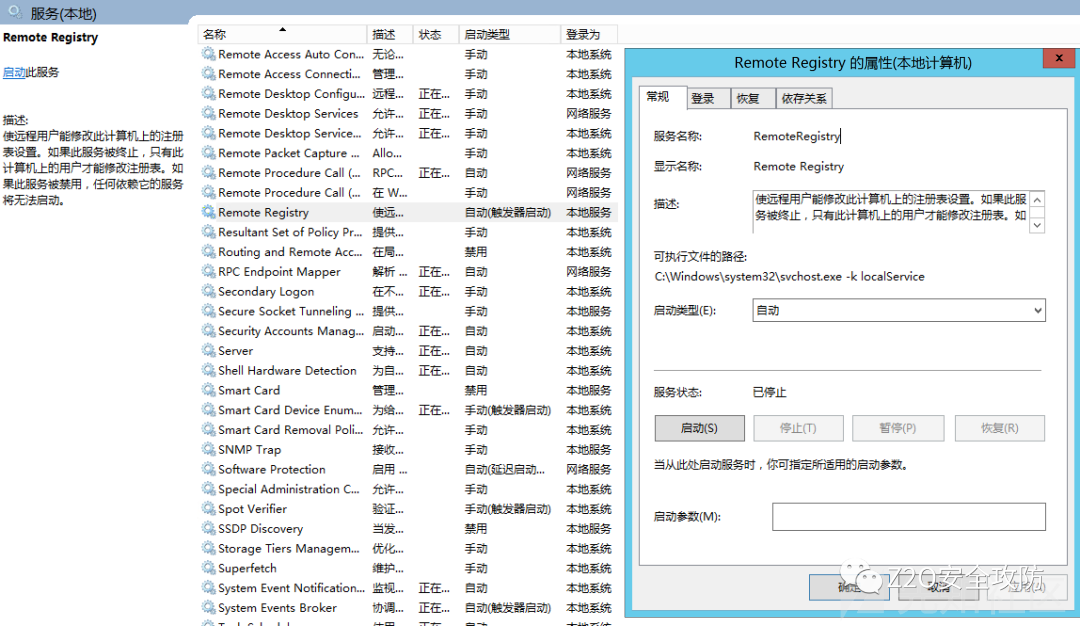Select the Remote Procedure Call (... 自动 row
1080x626 pixels.
pos(407,173)
